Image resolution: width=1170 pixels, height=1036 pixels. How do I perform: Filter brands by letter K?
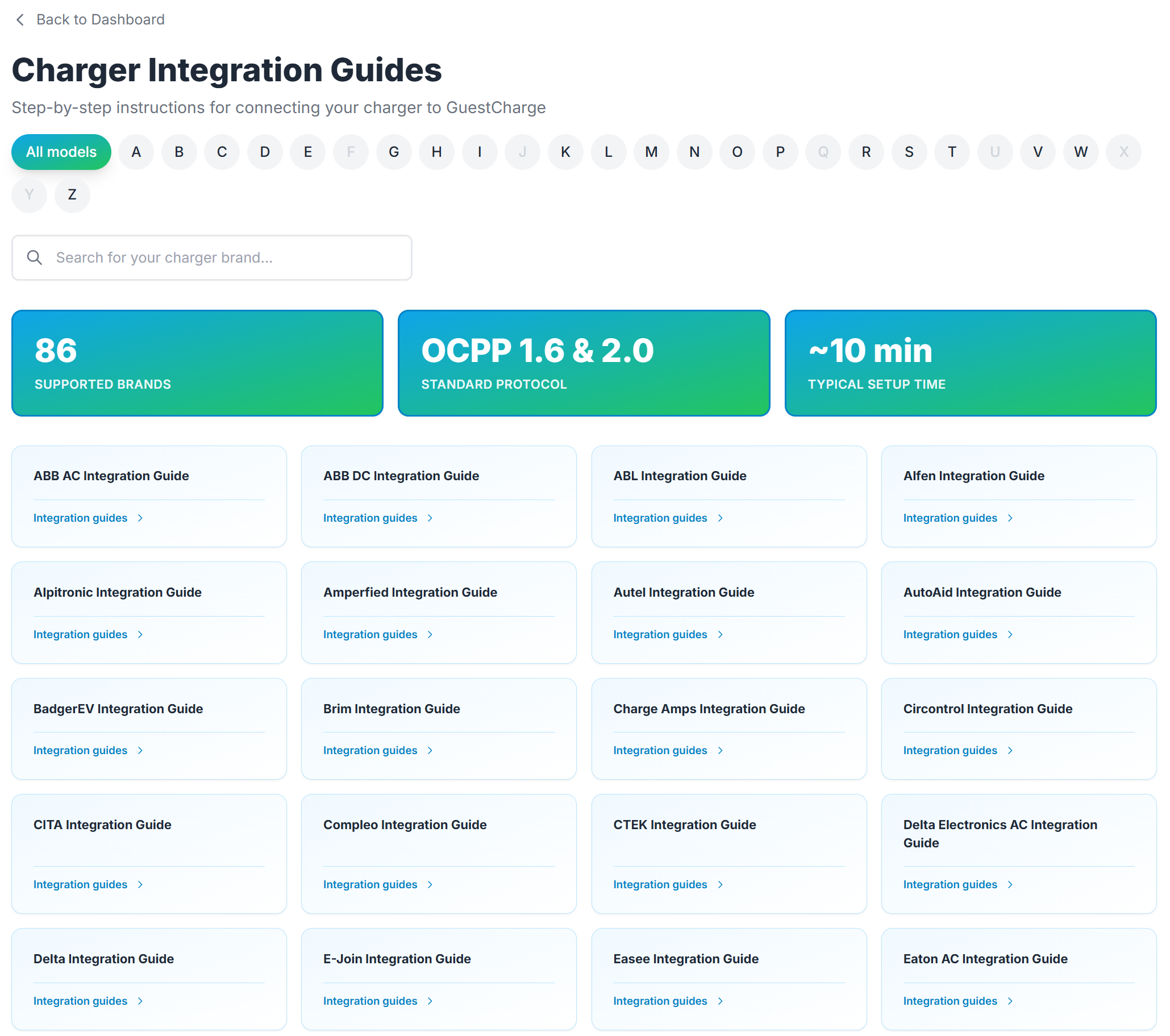pyautogui.click(x=565, y=152)
